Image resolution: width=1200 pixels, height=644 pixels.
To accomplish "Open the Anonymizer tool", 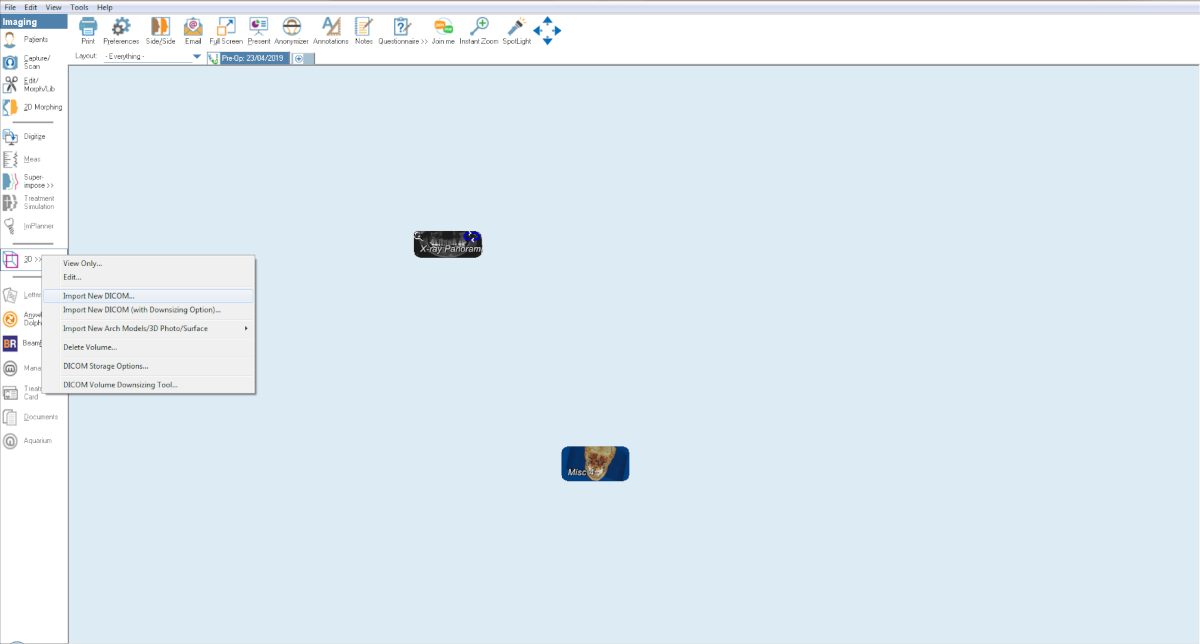I will (291, 27).
